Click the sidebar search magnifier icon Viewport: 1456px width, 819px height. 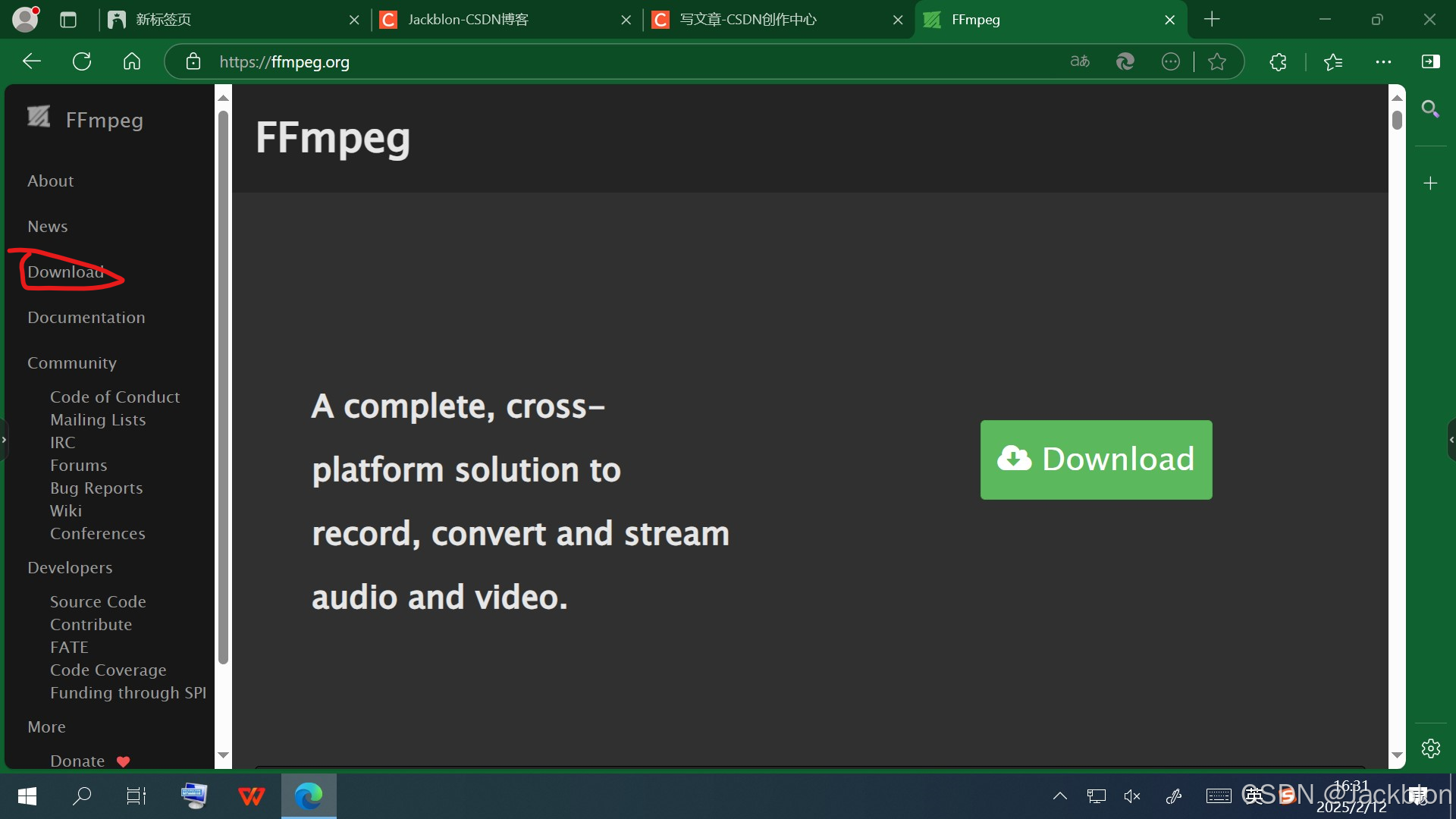[x=1430, y=109]
